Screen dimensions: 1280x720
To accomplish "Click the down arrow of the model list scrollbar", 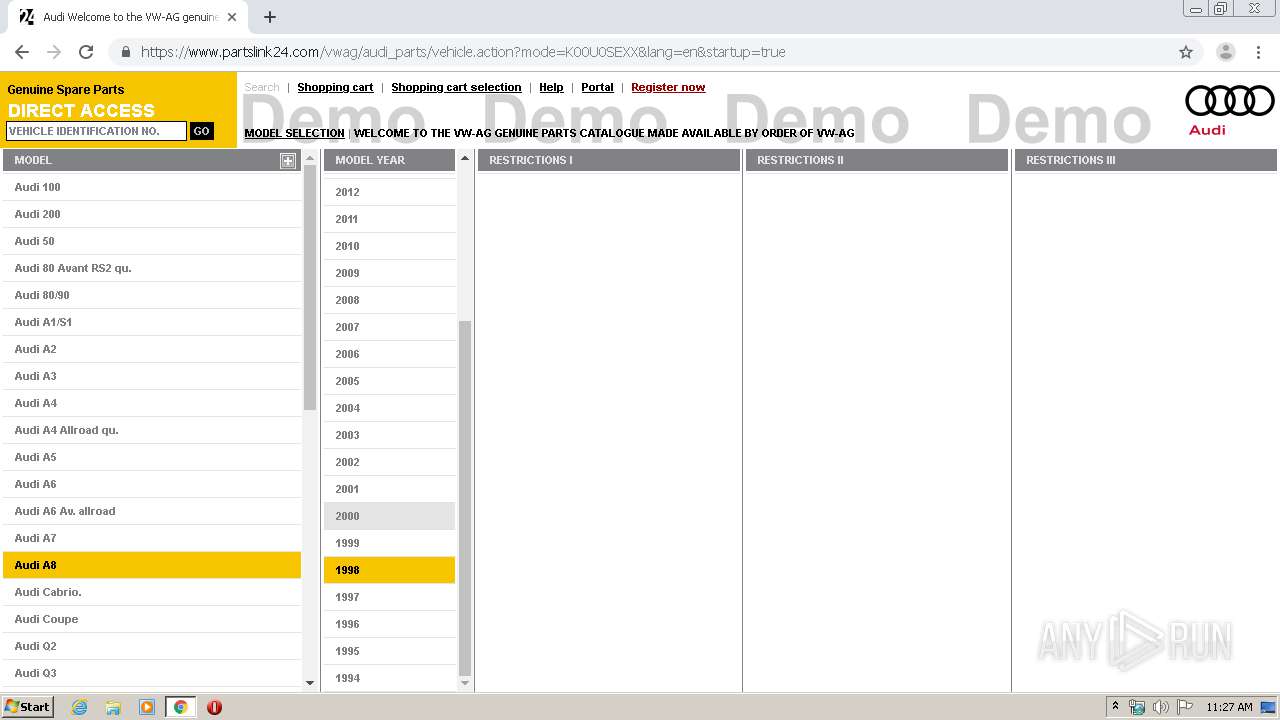I will click(x=310, y=683).
